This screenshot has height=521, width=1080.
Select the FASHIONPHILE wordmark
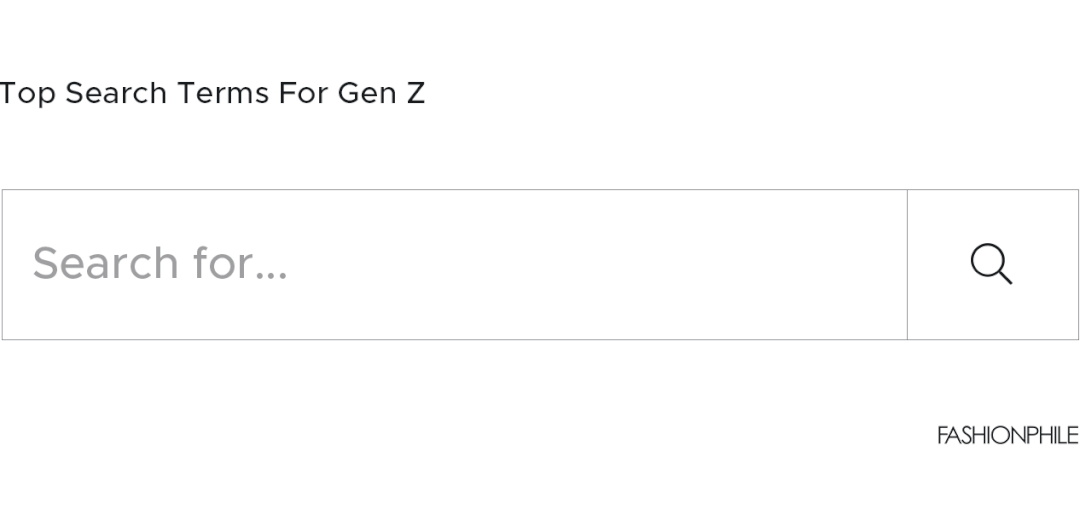point(1007,435)
